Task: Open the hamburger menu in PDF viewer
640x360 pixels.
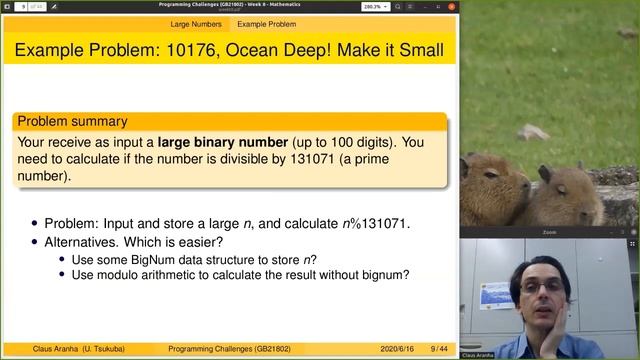Action: tap(410, 7)
